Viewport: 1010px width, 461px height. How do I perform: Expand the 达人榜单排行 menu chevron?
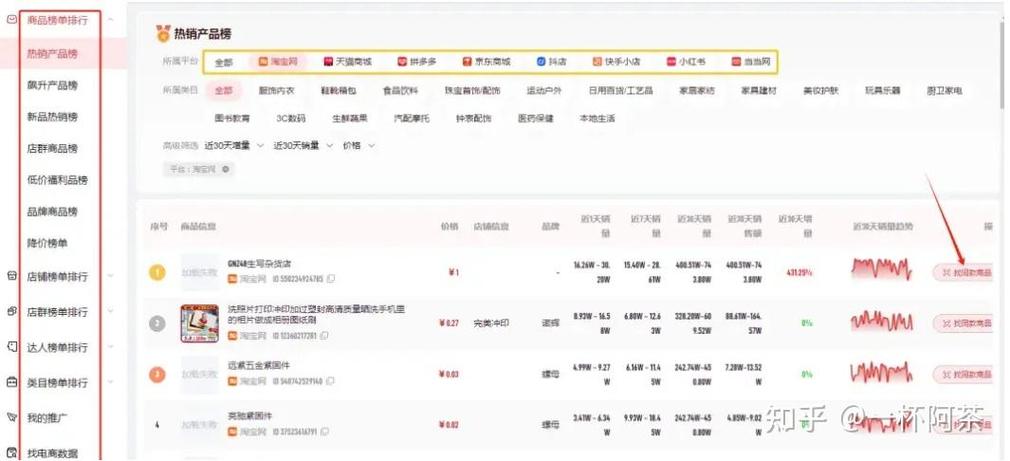pos(111,346)
